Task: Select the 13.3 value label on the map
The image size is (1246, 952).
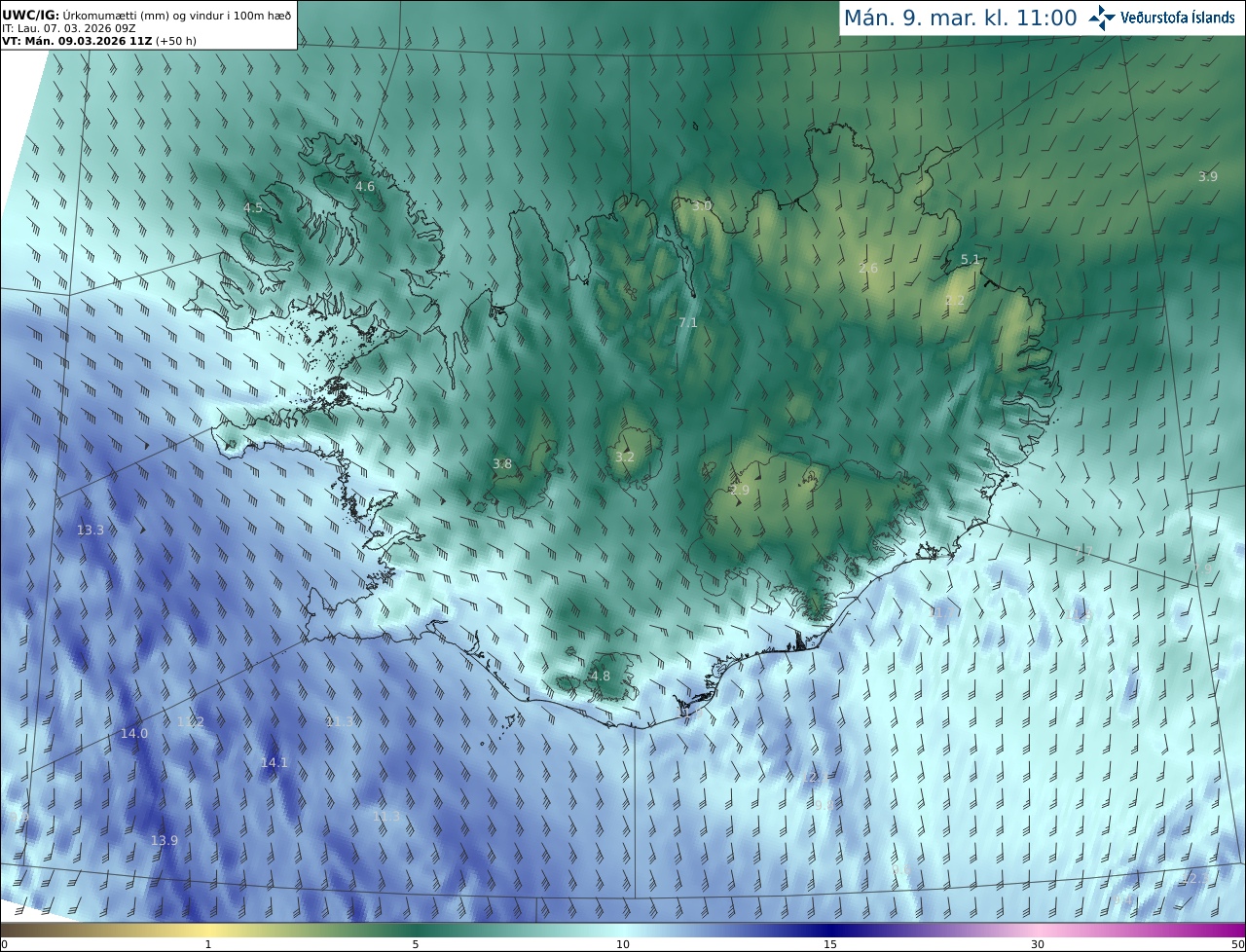Action: [x=91, y=530]
